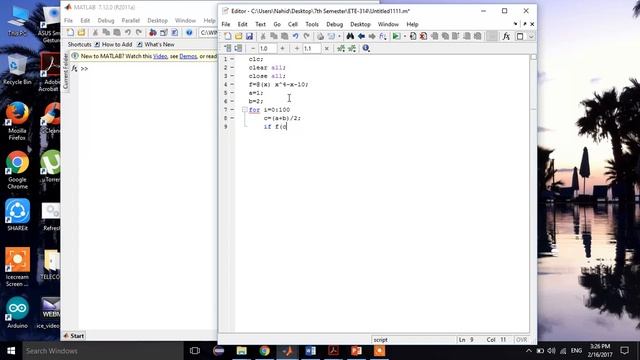Clear all breakpoints with the red X icon
This screenshot has height=360, width=640.
click(424, 36)
